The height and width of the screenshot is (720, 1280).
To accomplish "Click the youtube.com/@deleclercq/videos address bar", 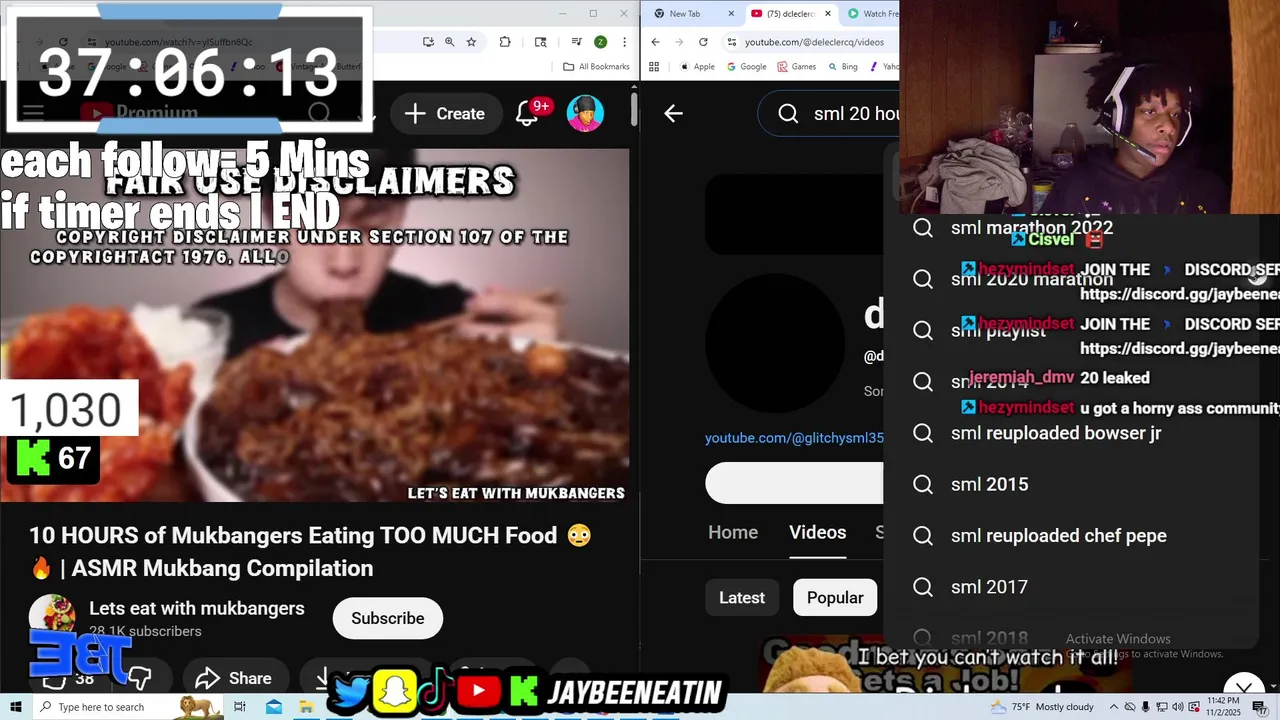I will coord(814,42).
